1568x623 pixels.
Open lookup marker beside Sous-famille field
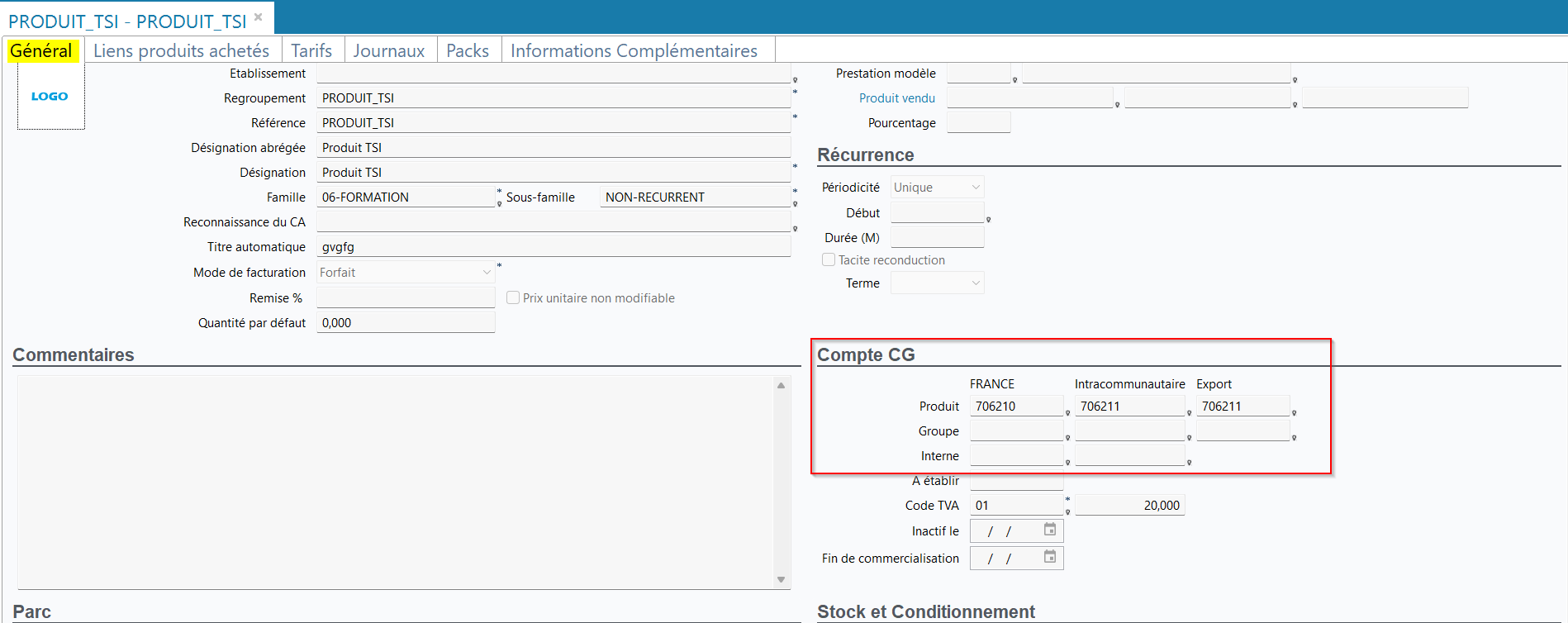[795, 204]
